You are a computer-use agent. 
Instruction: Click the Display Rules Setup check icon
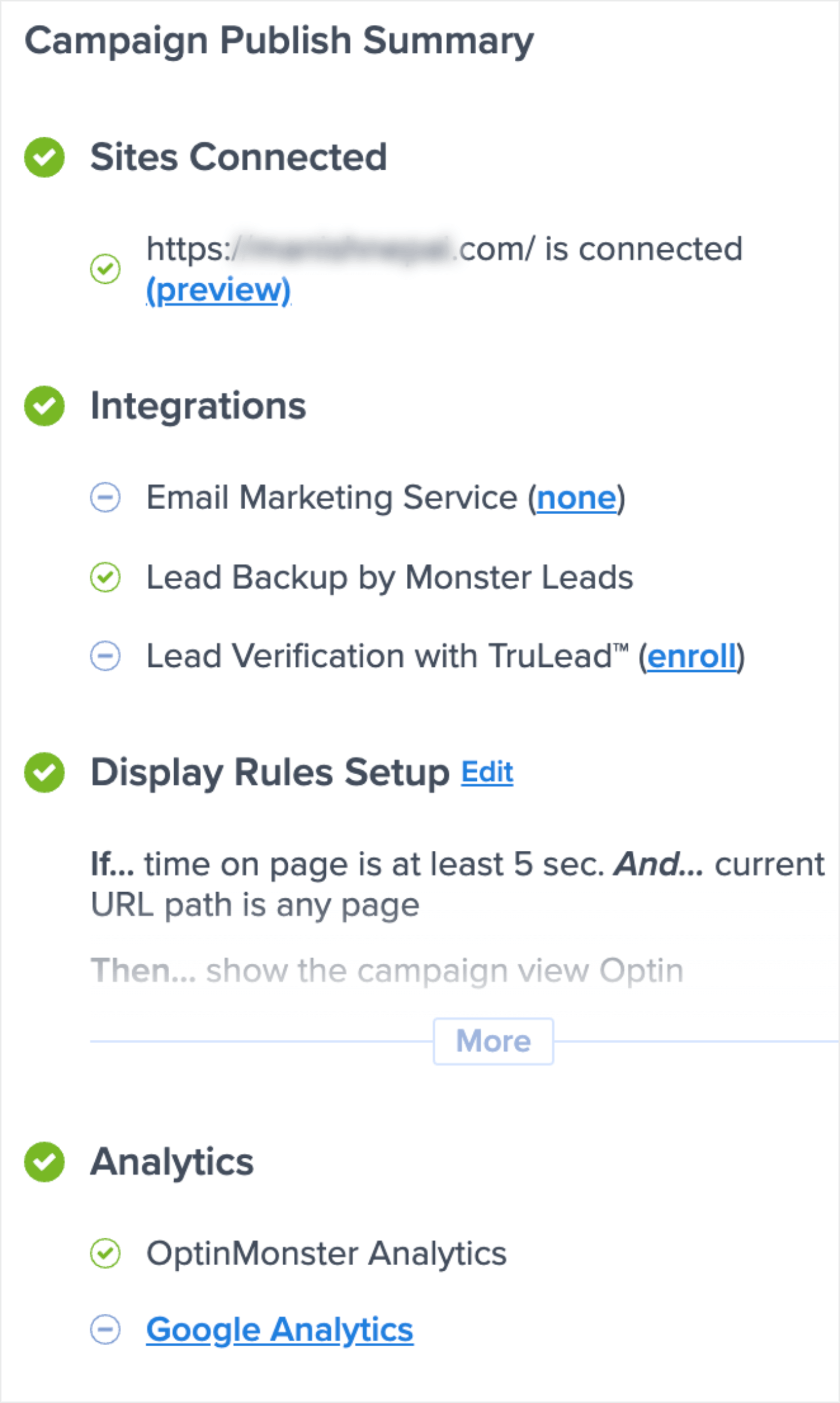[44, 772]
